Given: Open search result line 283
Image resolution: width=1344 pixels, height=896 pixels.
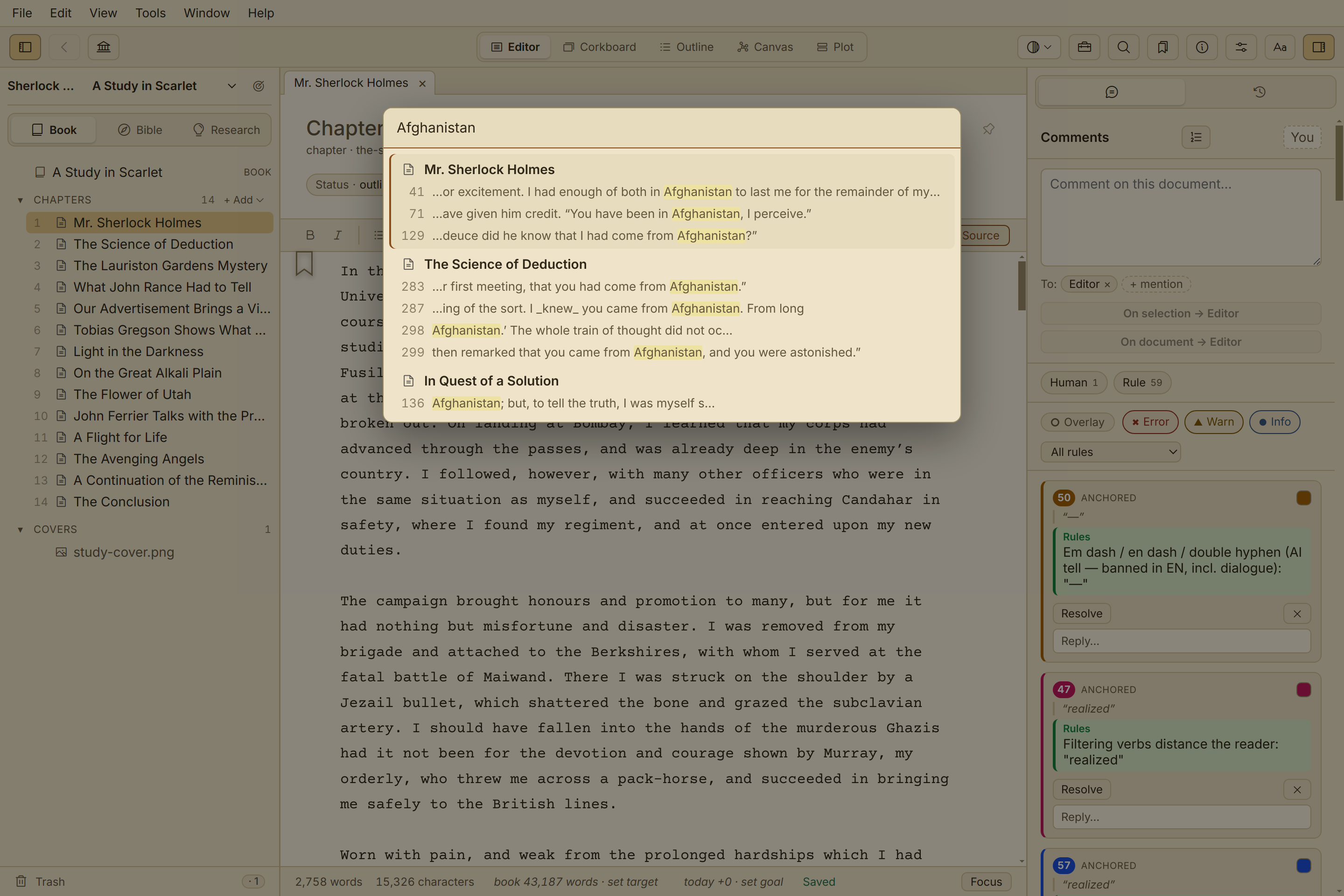Looking at the screenshot, I should pyautogui.click(x=672, y=286).
